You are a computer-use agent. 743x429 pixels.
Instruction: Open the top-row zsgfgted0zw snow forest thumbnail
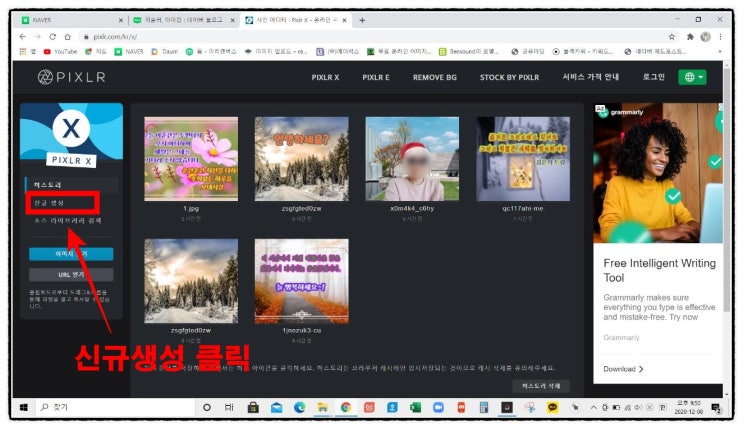(x=301, y=159)
